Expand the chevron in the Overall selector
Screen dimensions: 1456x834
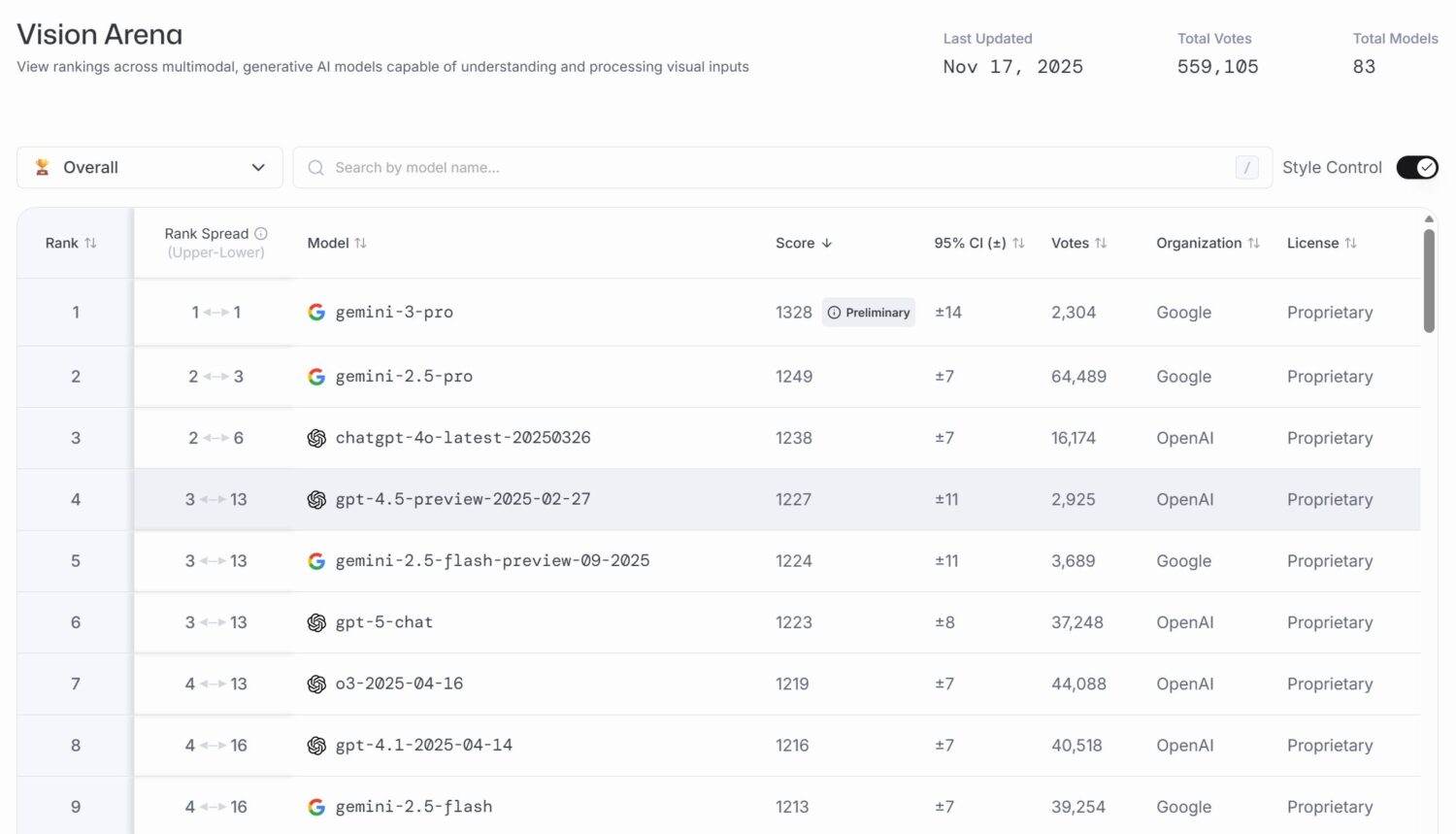258,167
